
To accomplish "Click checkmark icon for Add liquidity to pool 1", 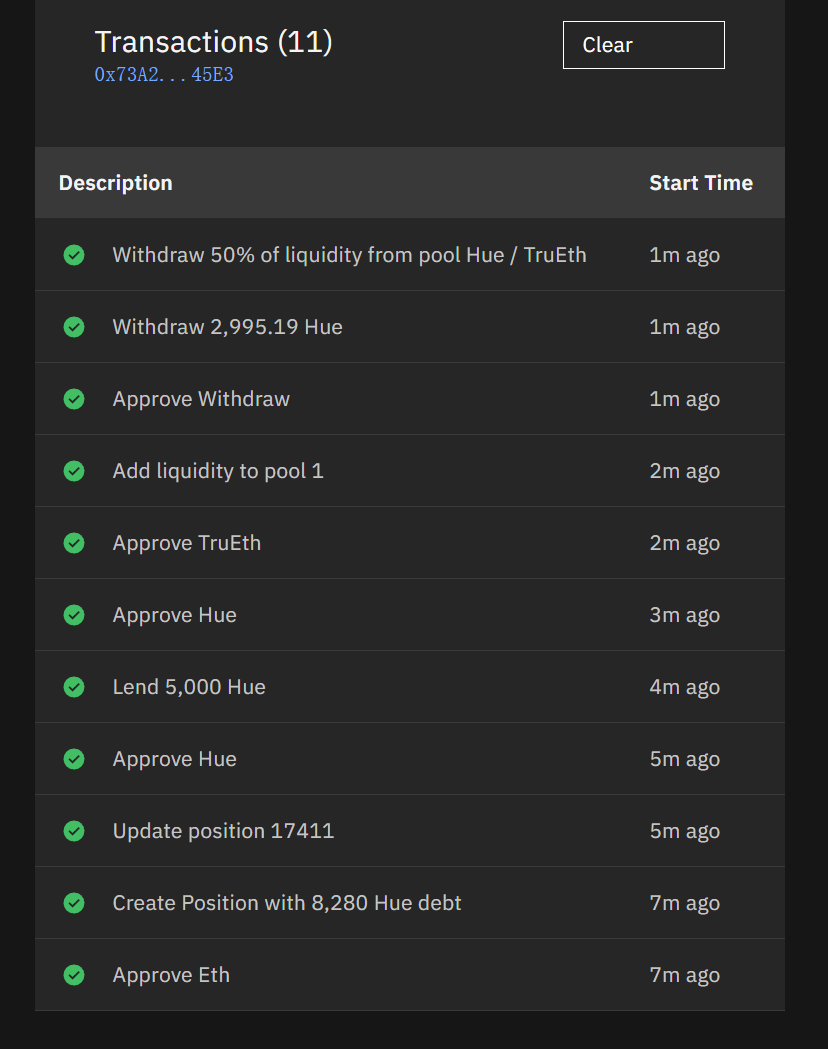I will [74, 471].
